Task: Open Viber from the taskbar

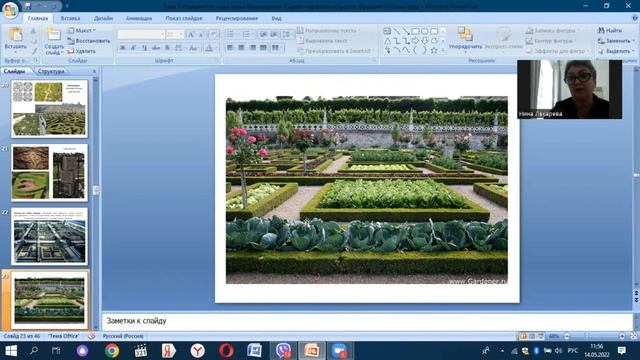Action: (x=283, y=351)
